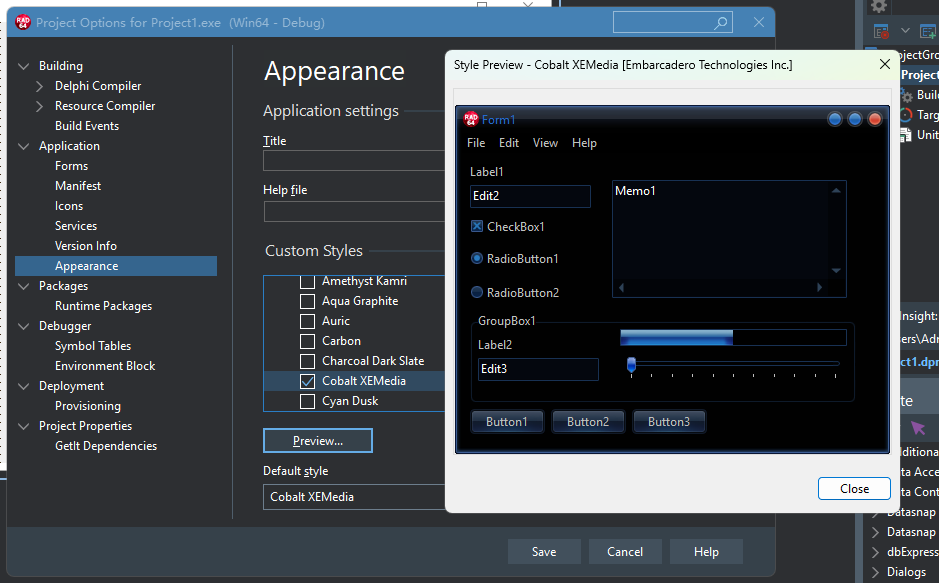The height and width of the screenshot is (583, 939).
Task: Click the Help button at dialog bottom
Action: [x=706, y=551]
